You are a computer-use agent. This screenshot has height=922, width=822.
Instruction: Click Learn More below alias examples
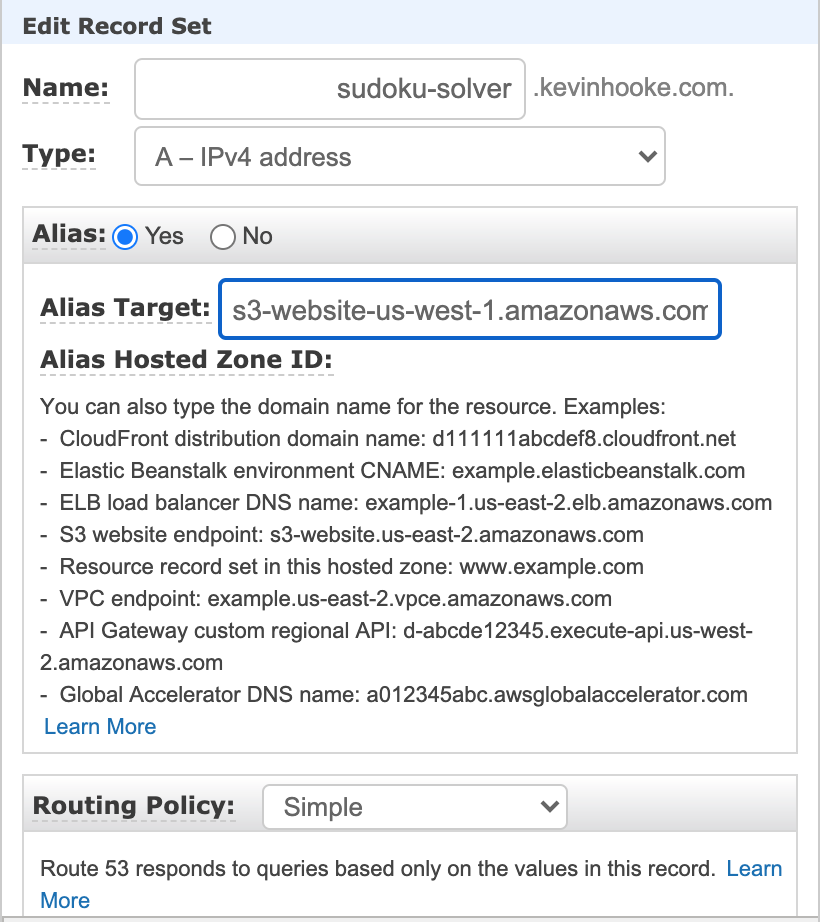click(x=99, y=726)
